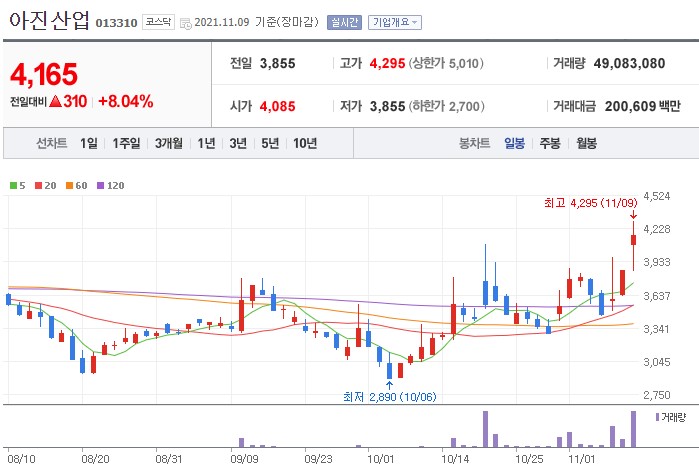Click the 실시간 button
This screenshot has height=471, width=699.
click(x=344, y=22)
